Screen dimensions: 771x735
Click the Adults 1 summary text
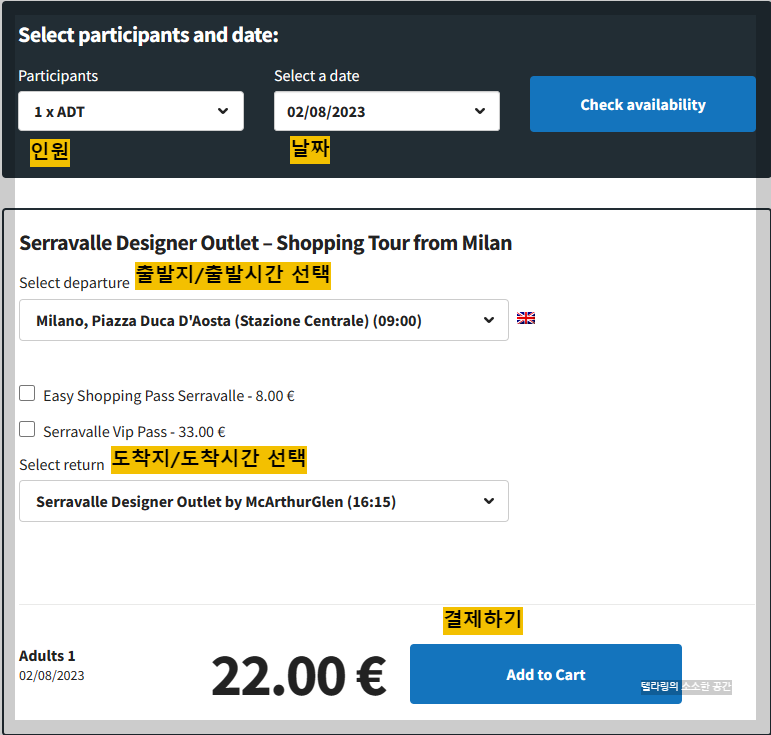pyautogui.click(x=47, y=656)
